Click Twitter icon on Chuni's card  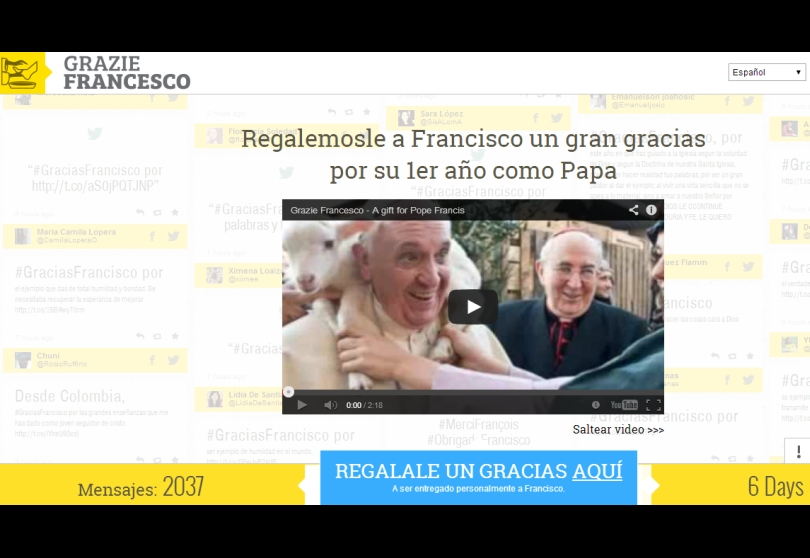[x=173, y=360]
